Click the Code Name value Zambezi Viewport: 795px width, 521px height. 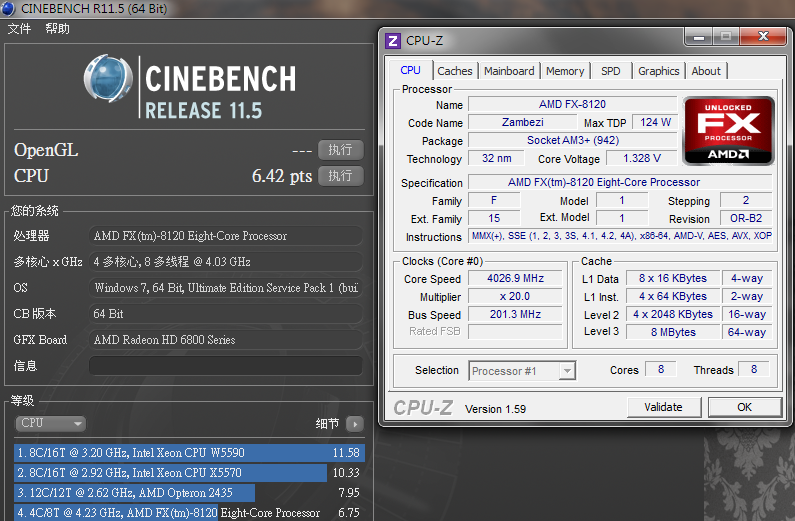[x=522, y=122]
